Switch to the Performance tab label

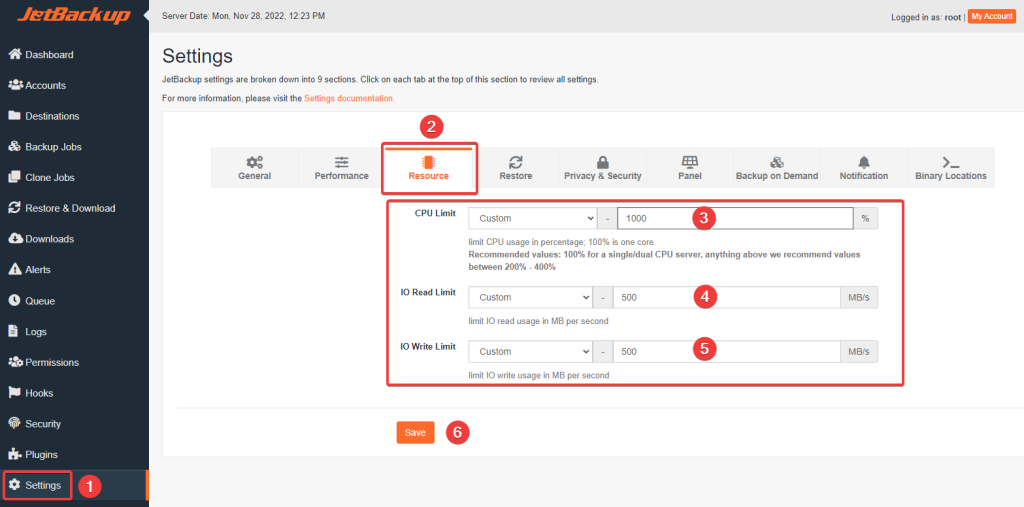coord(342,176)
